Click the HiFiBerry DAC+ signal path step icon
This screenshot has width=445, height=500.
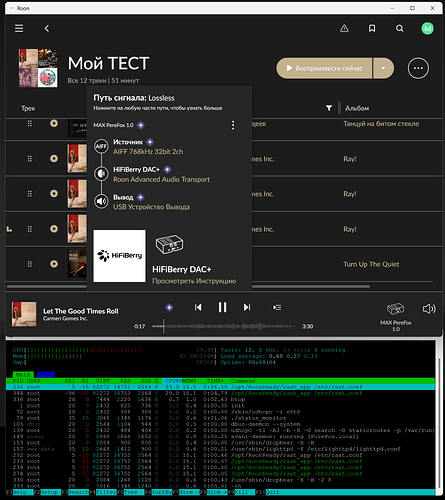[101, 174]
